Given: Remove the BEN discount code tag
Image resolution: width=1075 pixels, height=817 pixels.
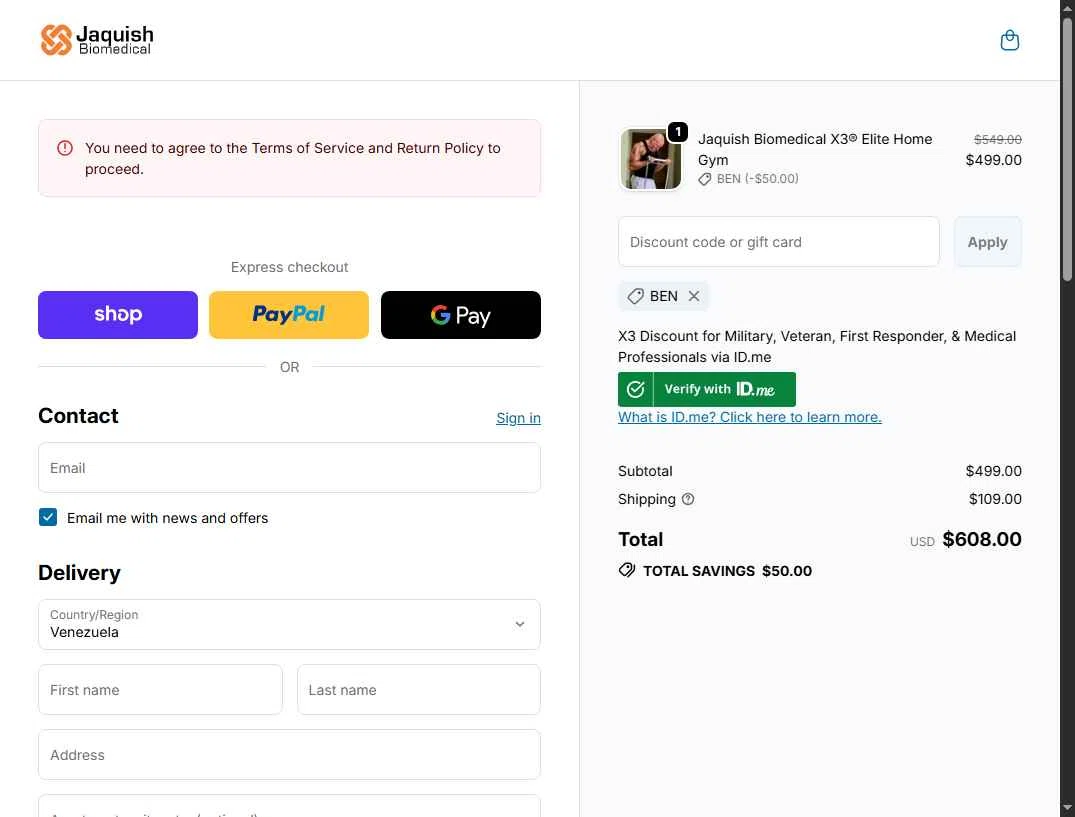Looking at the screenshot, I should tap(694, 296).
